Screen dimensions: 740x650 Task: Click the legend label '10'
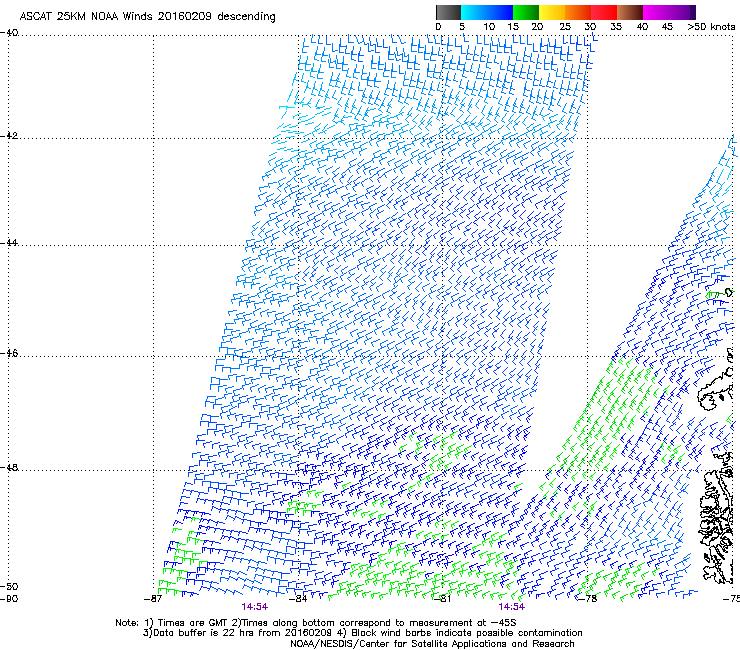point(489,27)
